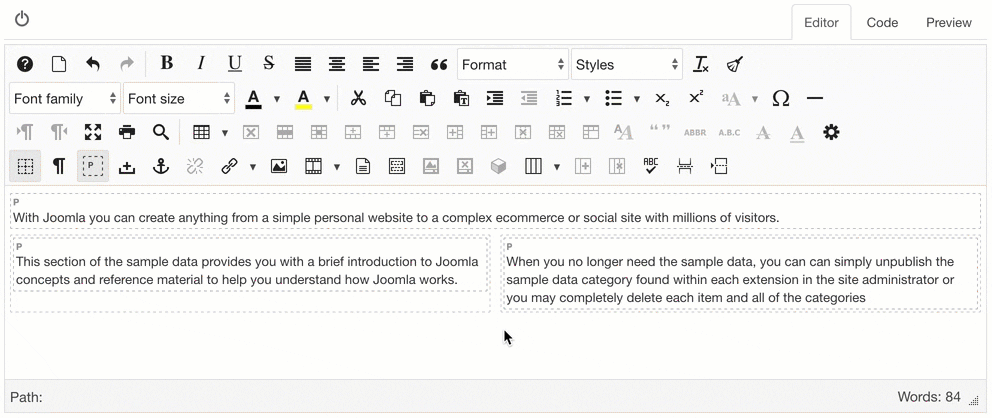Image resolution: width=992 pixels, height=418 pixels.
Task: Click the superscript icon
Action: [x=696, y=97]
